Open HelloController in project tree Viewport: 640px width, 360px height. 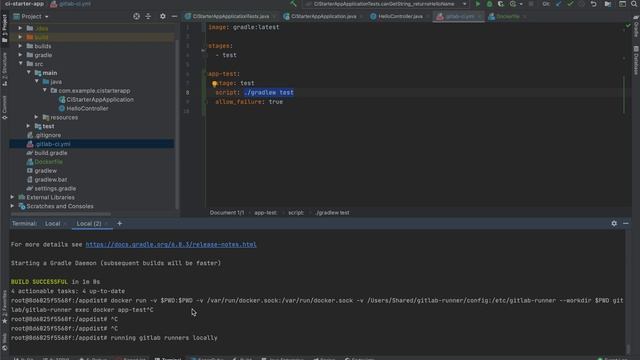tap(87, 109)
